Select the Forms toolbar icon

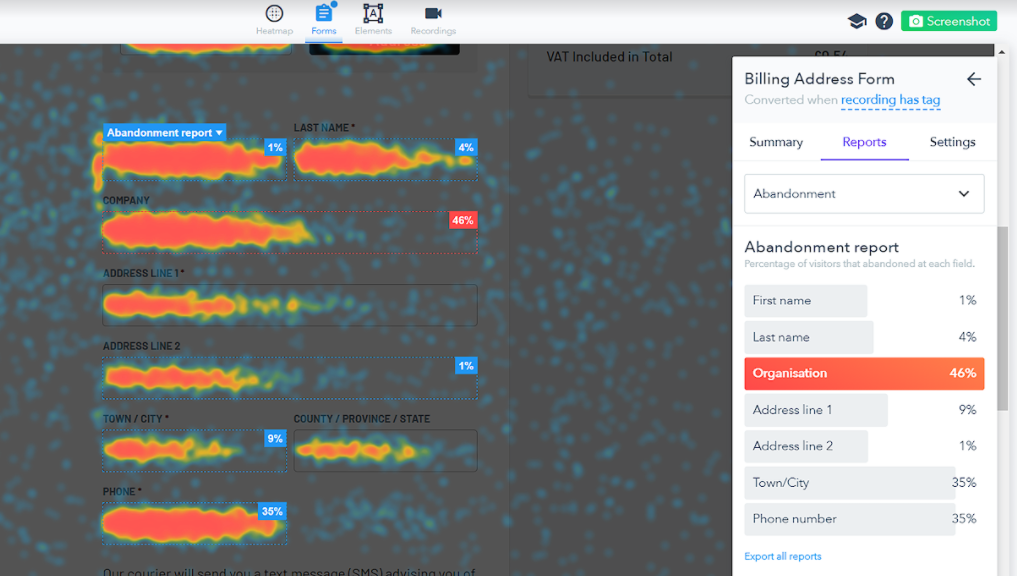[323, 13]
